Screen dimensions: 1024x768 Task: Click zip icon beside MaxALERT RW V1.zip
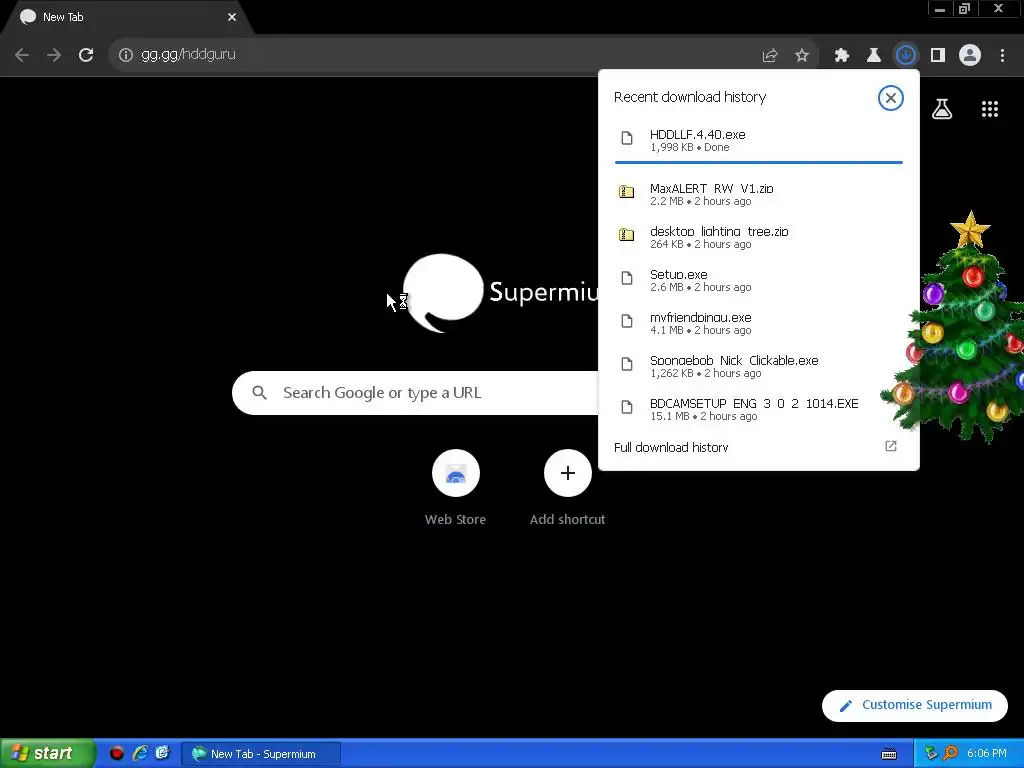tap(627, 192)
